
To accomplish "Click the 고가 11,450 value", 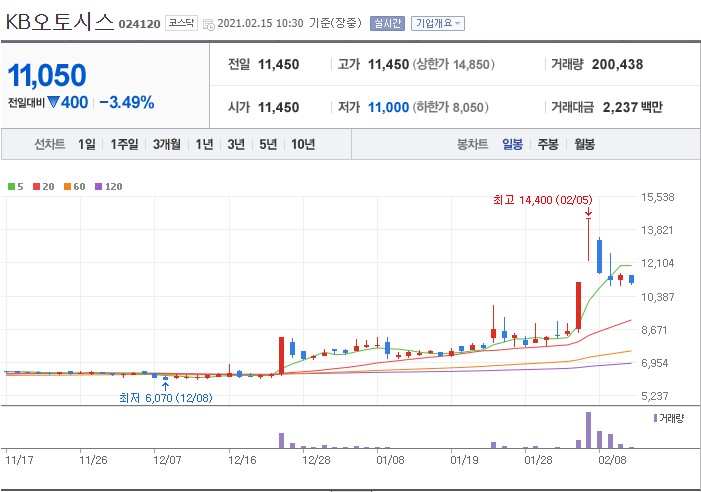I will pyautogui.click(x=389, y=64).
